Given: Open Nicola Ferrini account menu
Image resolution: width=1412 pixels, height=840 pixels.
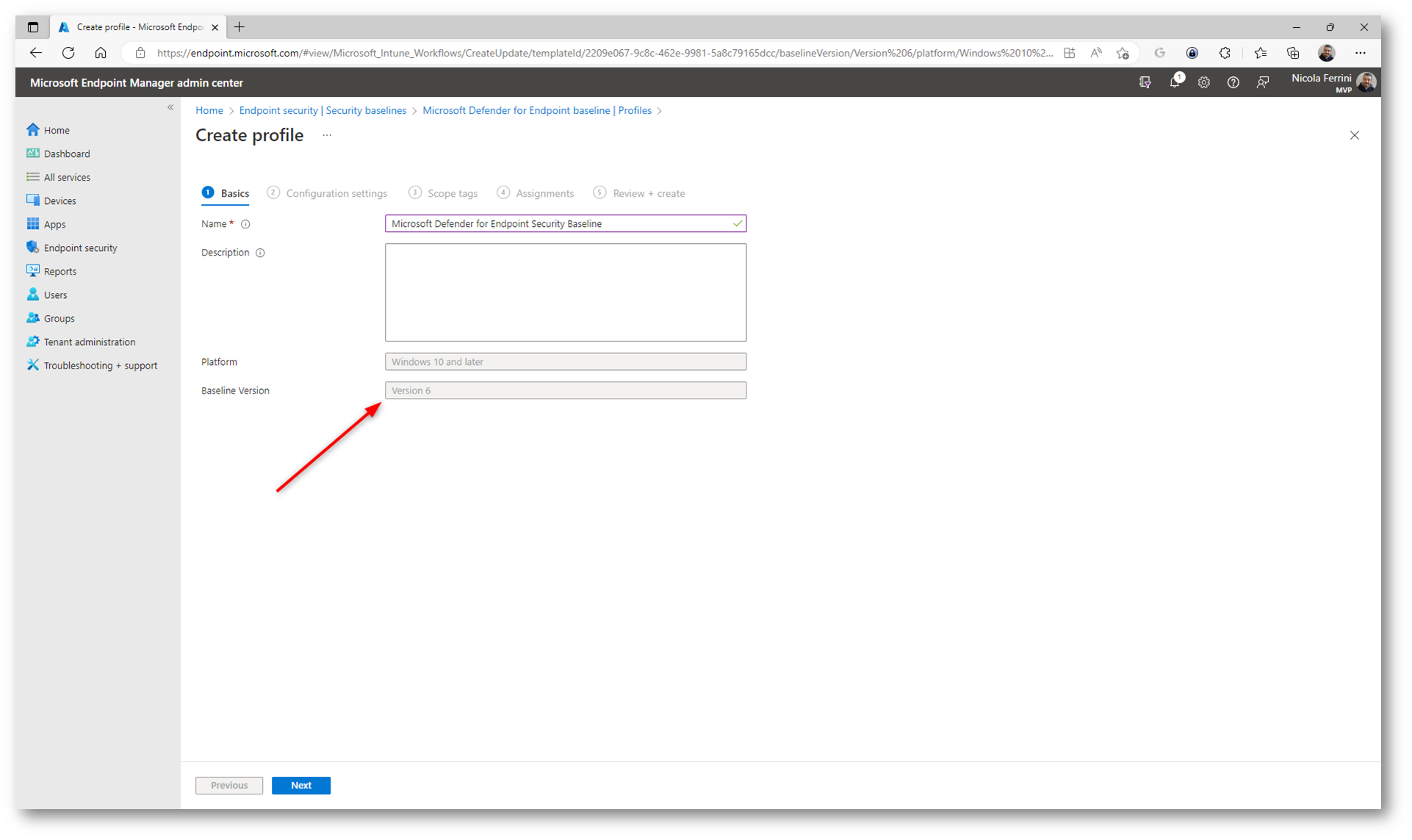Looking at the screenshot, I should click(1333, 82).
